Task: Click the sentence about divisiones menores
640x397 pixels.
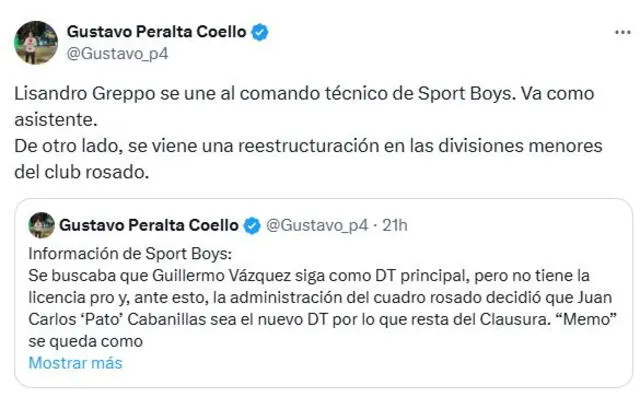Action: [308, 146]
